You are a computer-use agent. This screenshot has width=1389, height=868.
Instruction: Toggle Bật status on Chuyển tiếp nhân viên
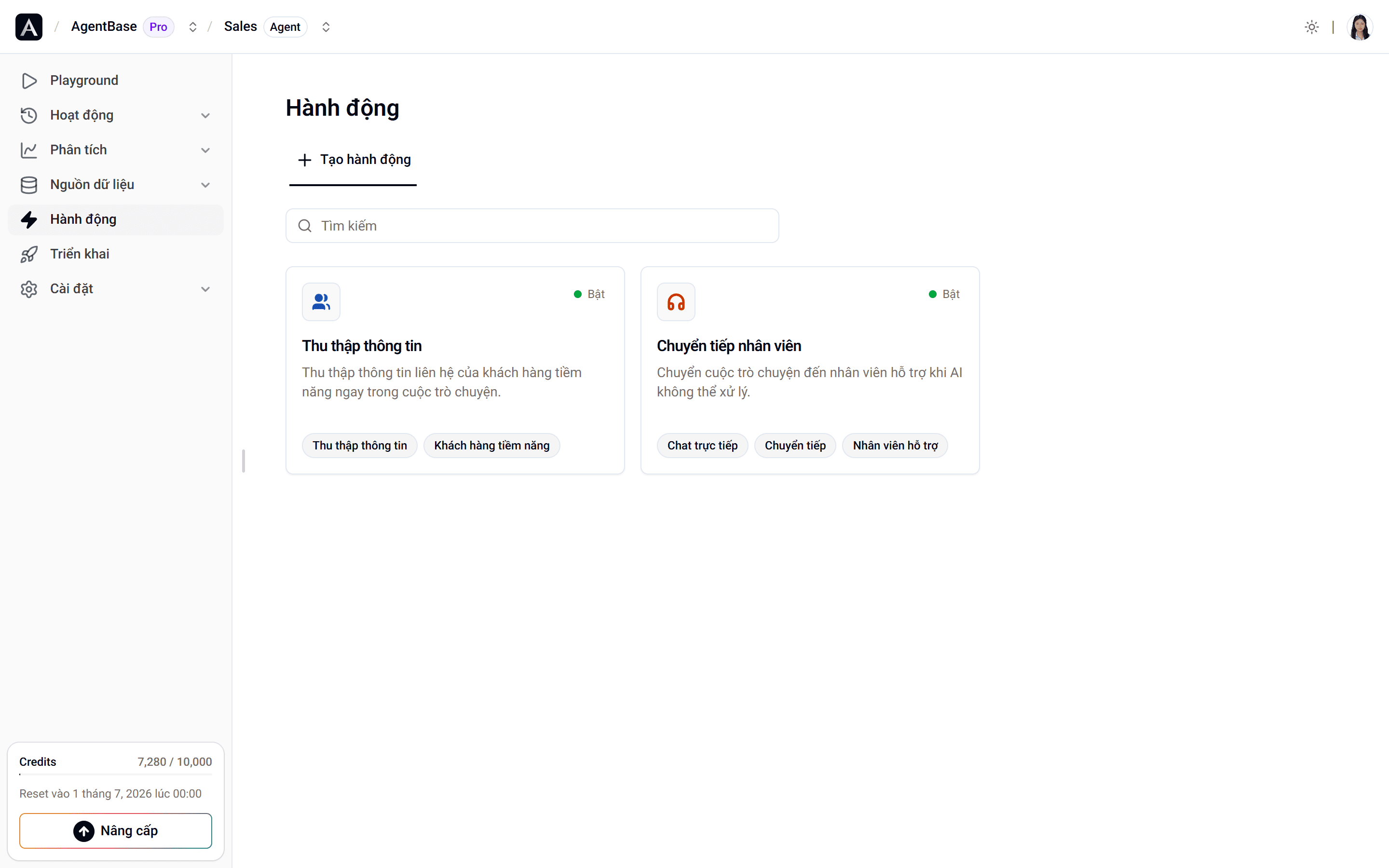(944, 294)
